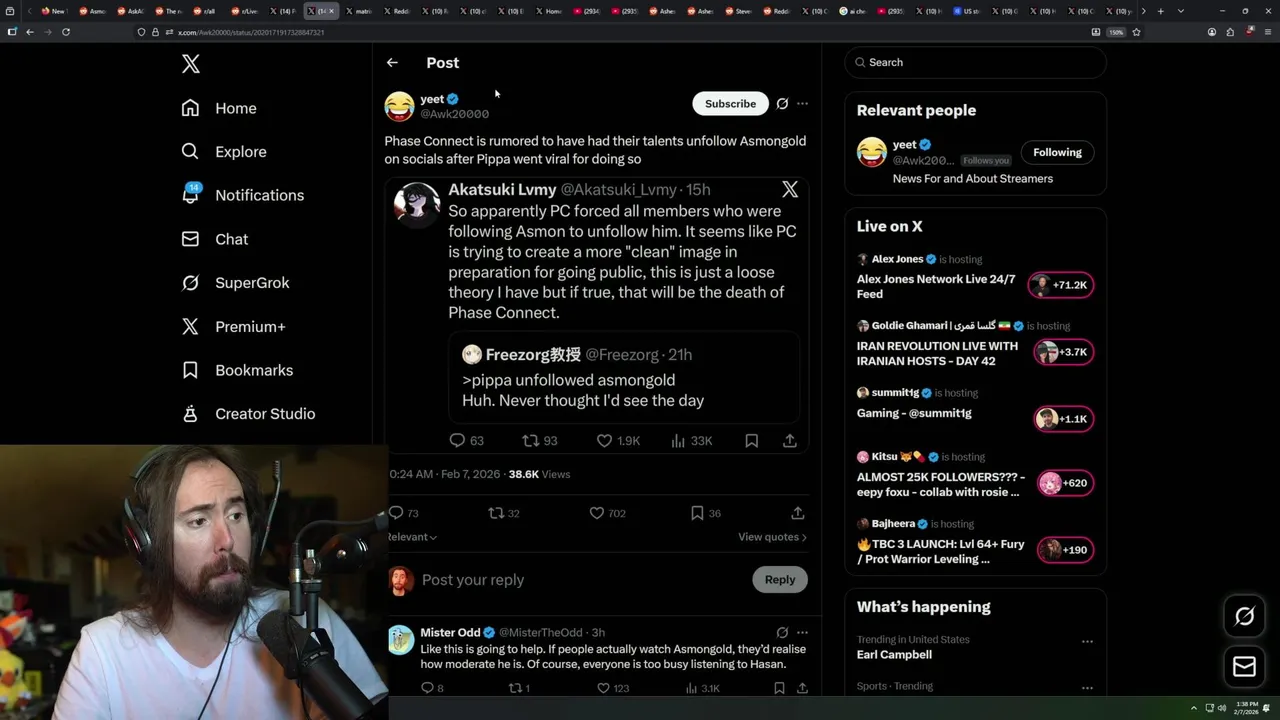Click the Search box

(x=975, y=62)
